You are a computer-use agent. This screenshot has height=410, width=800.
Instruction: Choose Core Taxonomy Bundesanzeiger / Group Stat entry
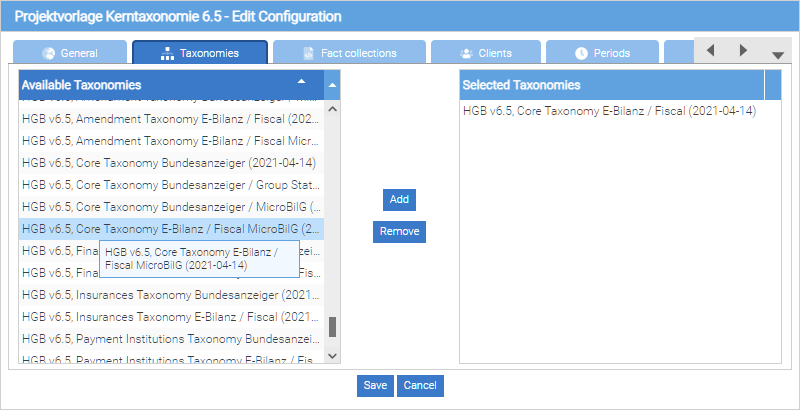(170, 186)
